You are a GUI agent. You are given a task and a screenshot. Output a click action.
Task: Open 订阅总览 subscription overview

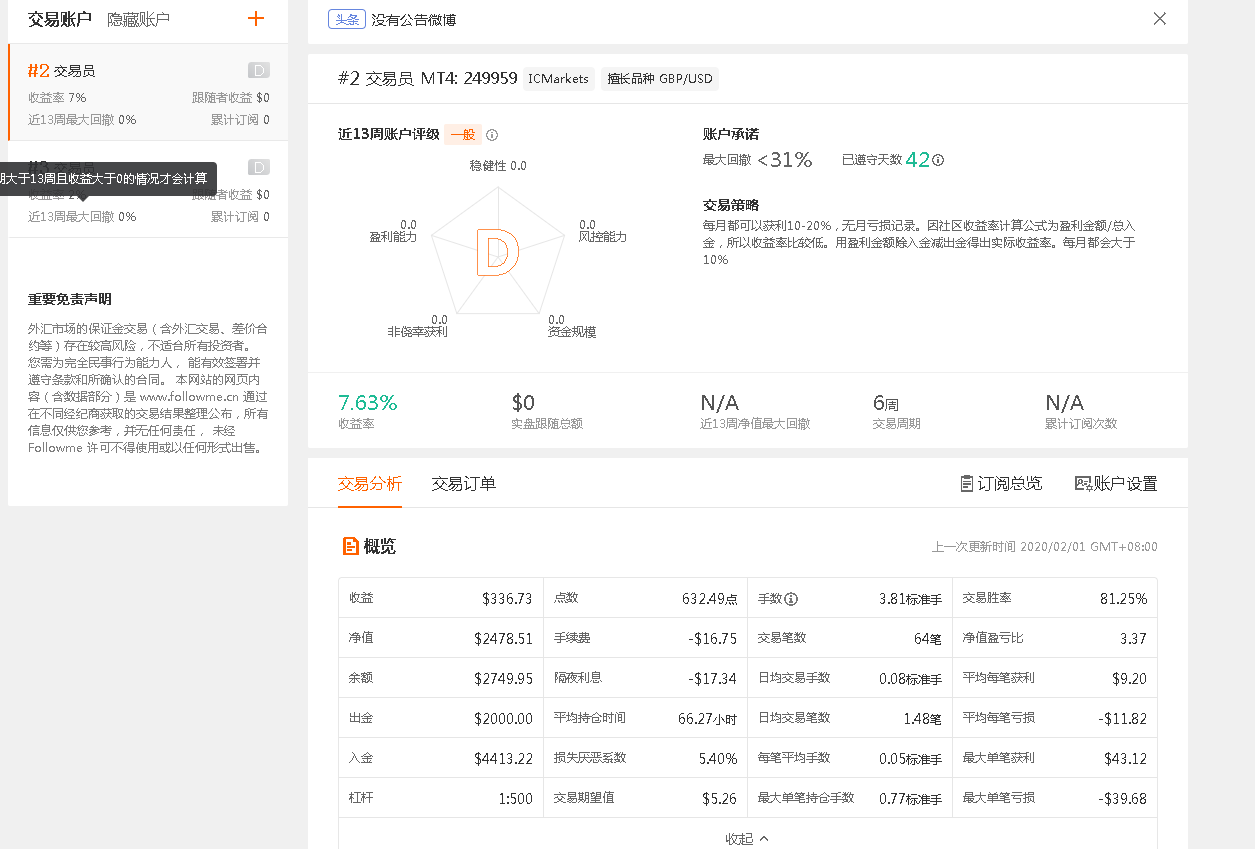(1001, 484)
